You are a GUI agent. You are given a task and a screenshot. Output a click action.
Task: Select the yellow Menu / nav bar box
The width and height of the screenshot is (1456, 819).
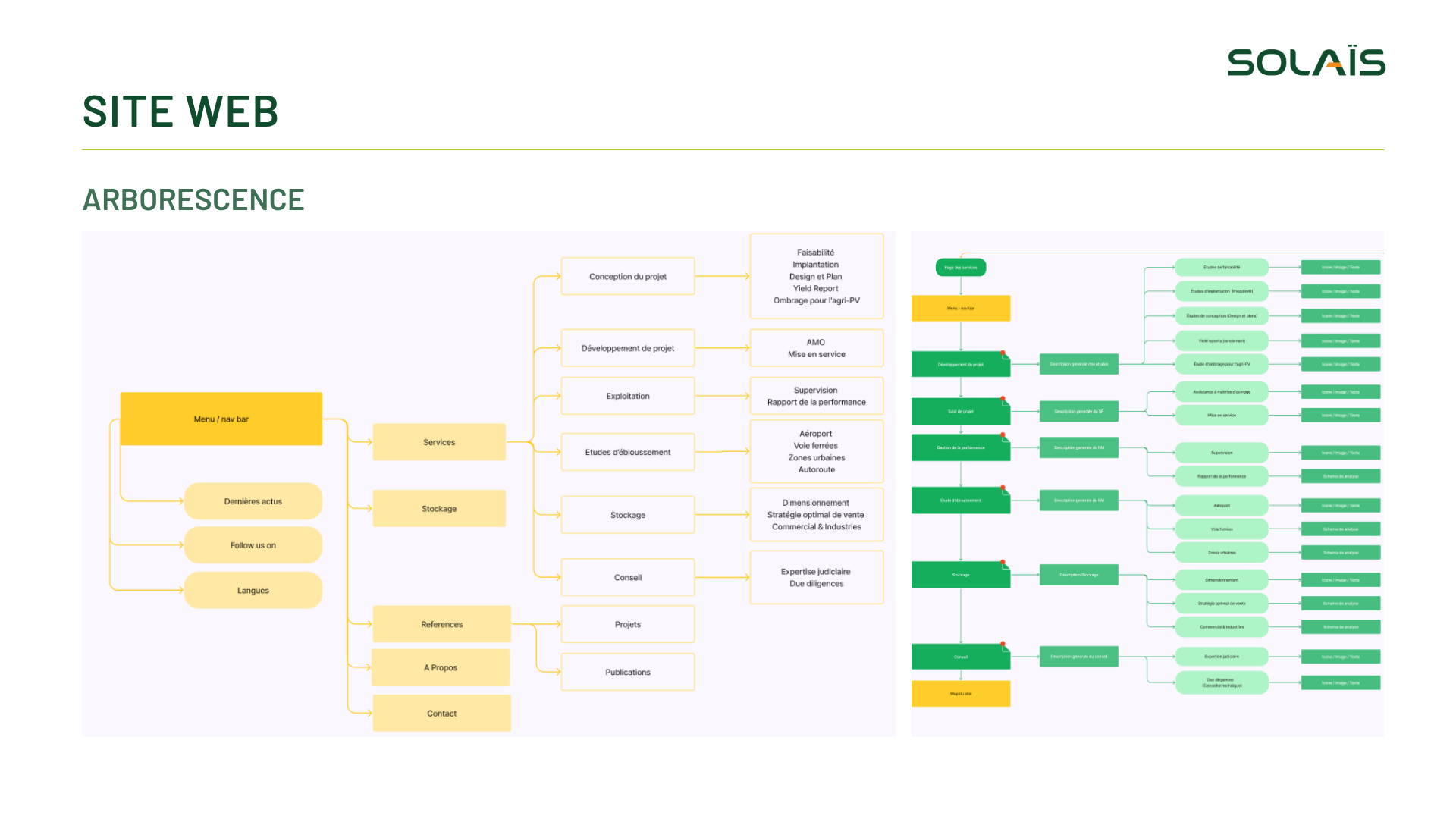tap(221, 419)
